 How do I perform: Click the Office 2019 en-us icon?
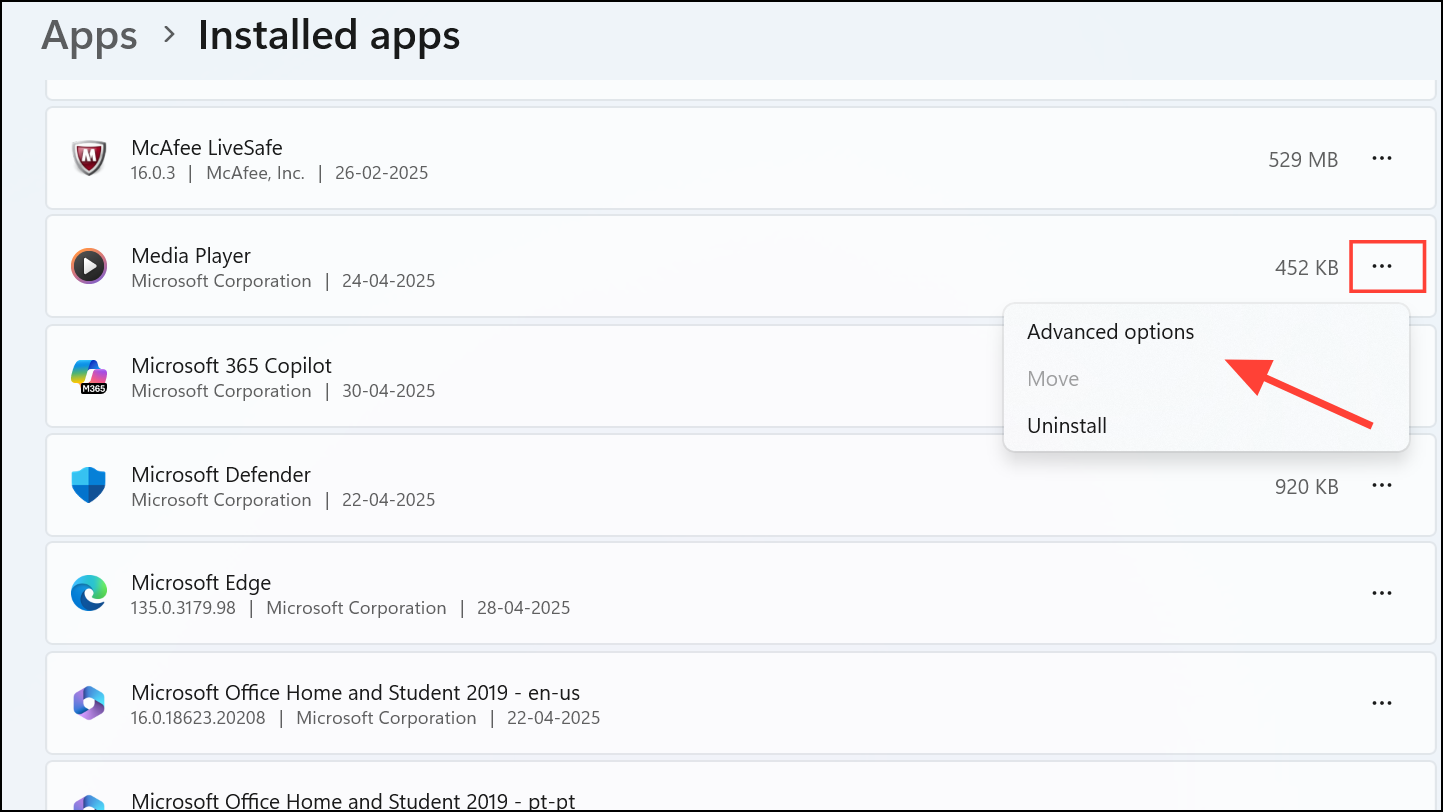[89, 703]
